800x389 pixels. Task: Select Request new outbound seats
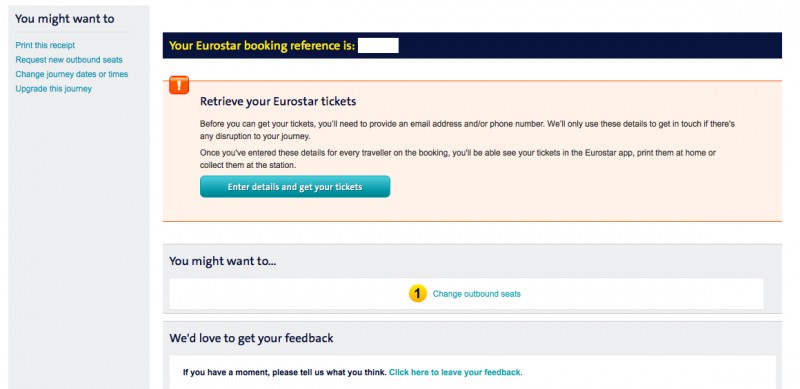(69, 60)
